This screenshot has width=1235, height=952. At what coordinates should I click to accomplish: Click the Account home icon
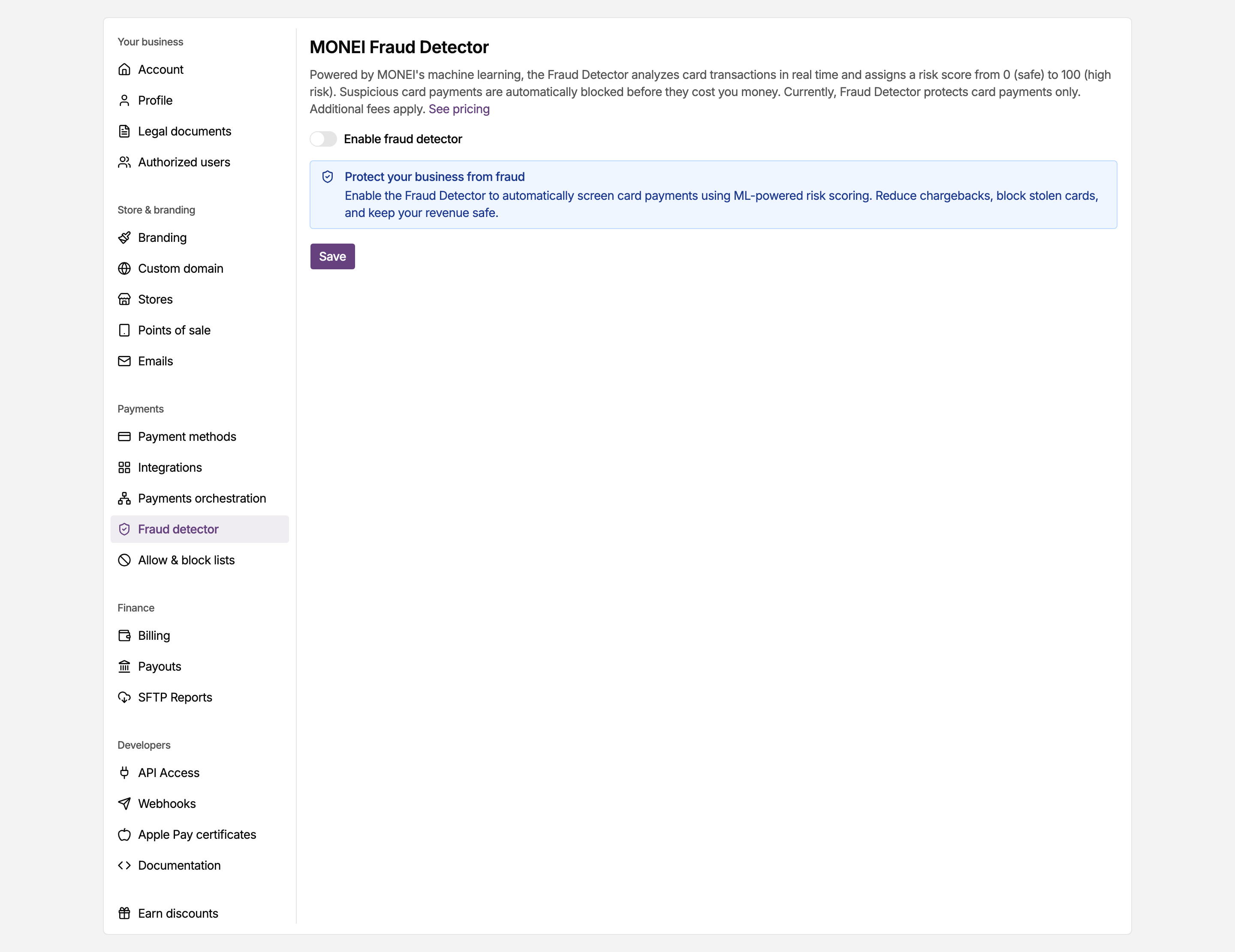coord(124,69)
